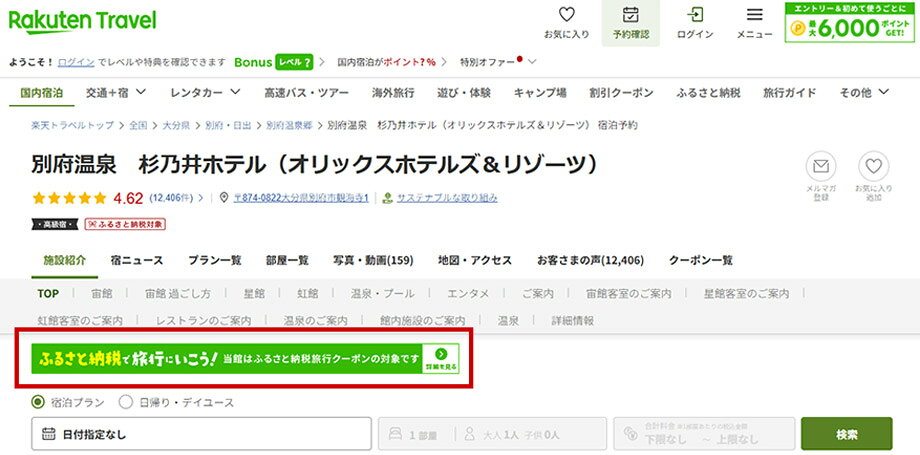This screenshot has width=920, height=455.
Task: Open the 合計料金 price range selector
Action: click(x=704, y=434)
